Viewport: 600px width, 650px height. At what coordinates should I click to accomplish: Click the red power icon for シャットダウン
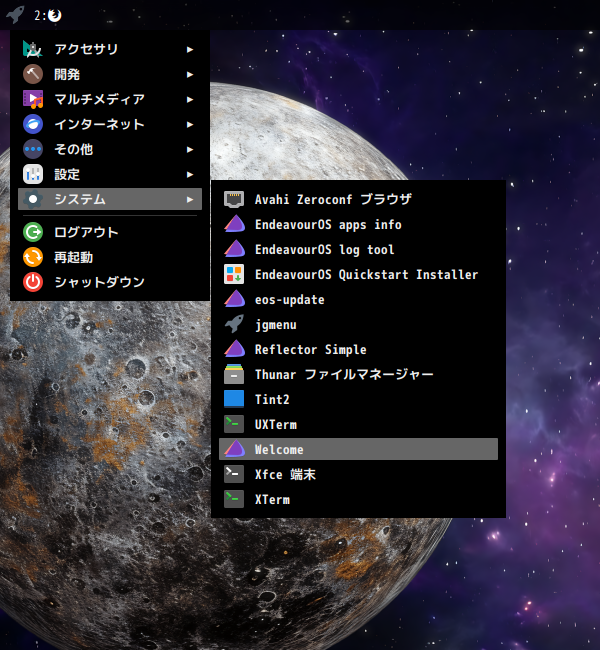click(x=33, y=282)
